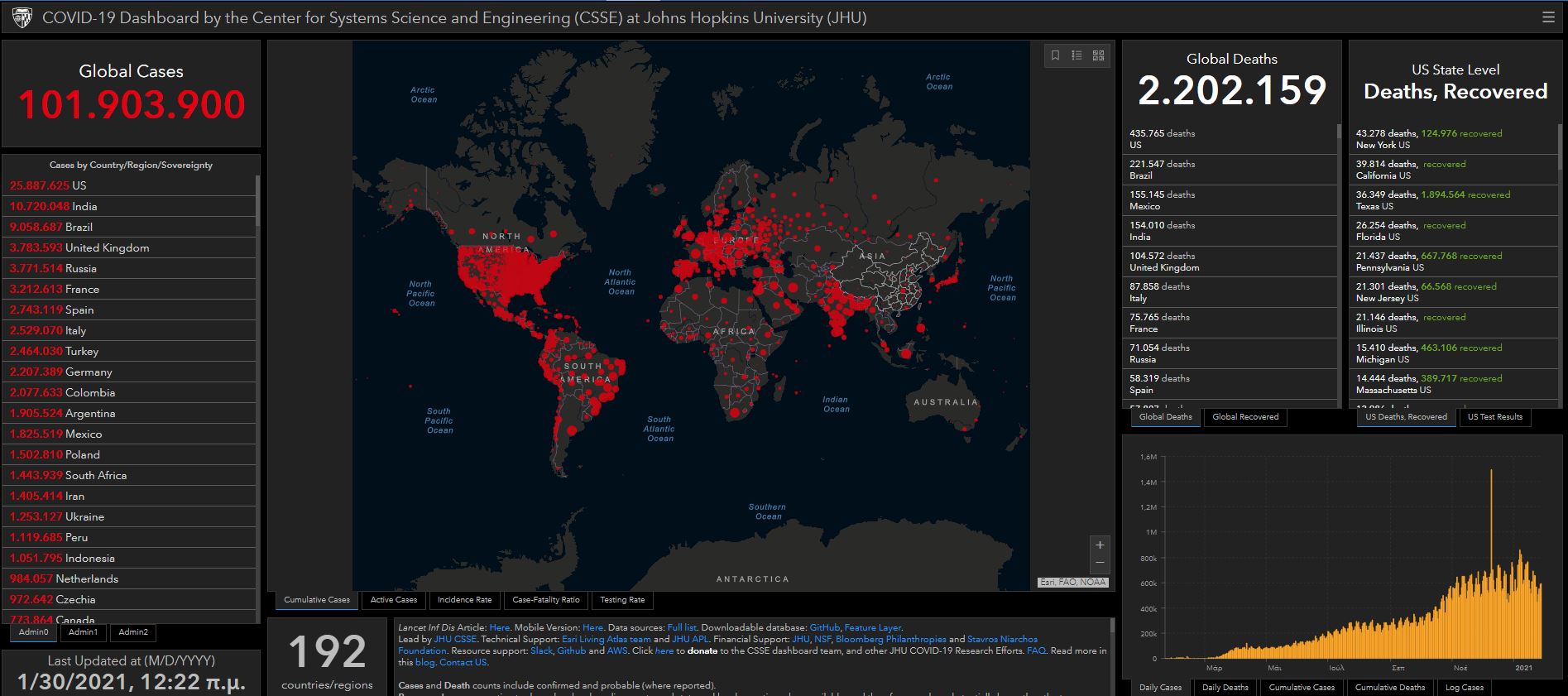
Task: Select the Incidence Rate map tab
Action: 464,600
